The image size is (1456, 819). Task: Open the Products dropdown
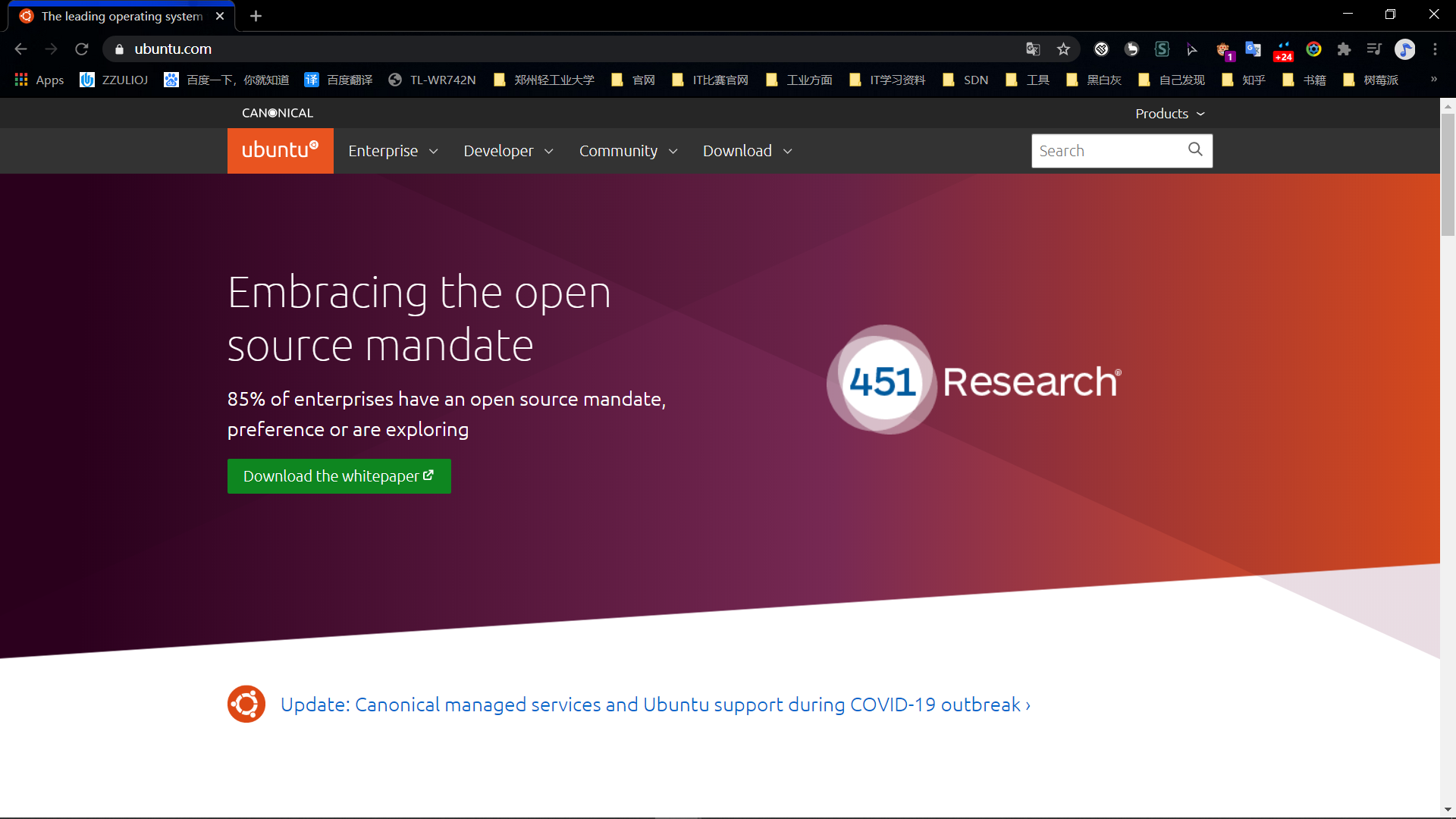pyautogui.click(x=1169, y=114)
